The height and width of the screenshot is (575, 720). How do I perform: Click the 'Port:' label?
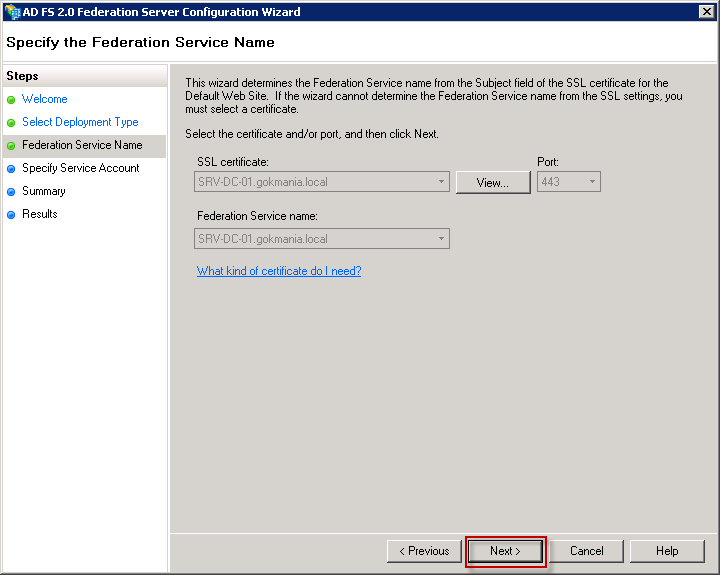click(548, 162)
